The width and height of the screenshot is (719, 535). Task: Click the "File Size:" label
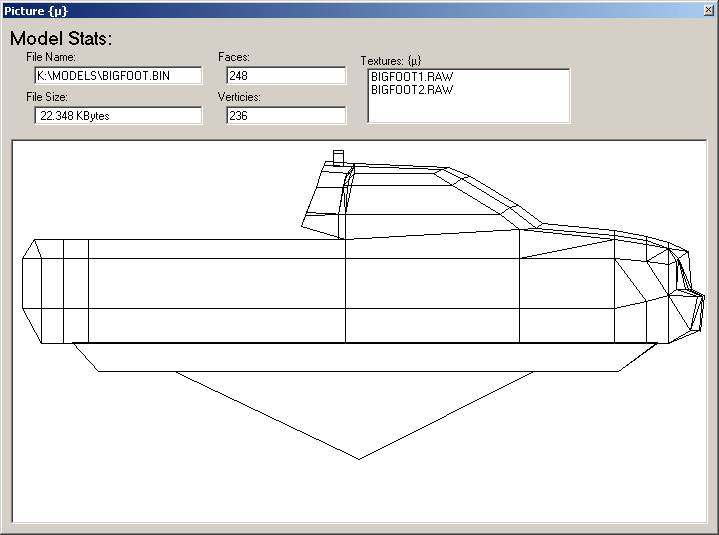click(54, 97)
